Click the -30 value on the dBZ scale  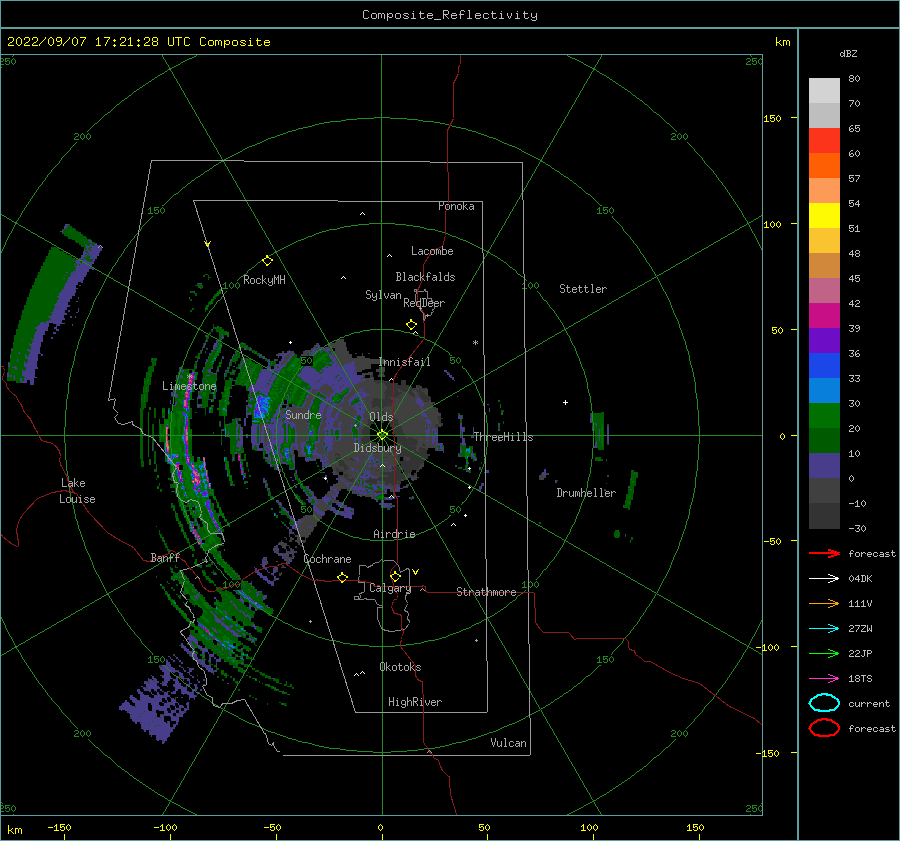858,528
